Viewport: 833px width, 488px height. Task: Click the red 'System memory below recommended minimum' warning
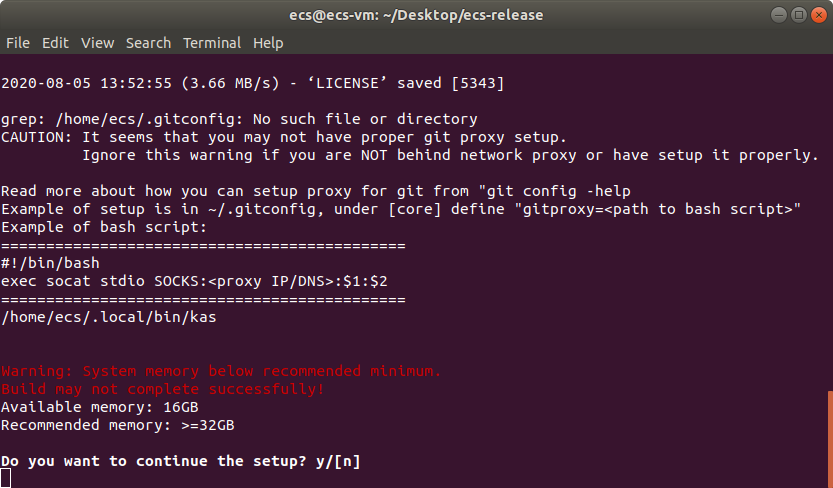point(221,371)
